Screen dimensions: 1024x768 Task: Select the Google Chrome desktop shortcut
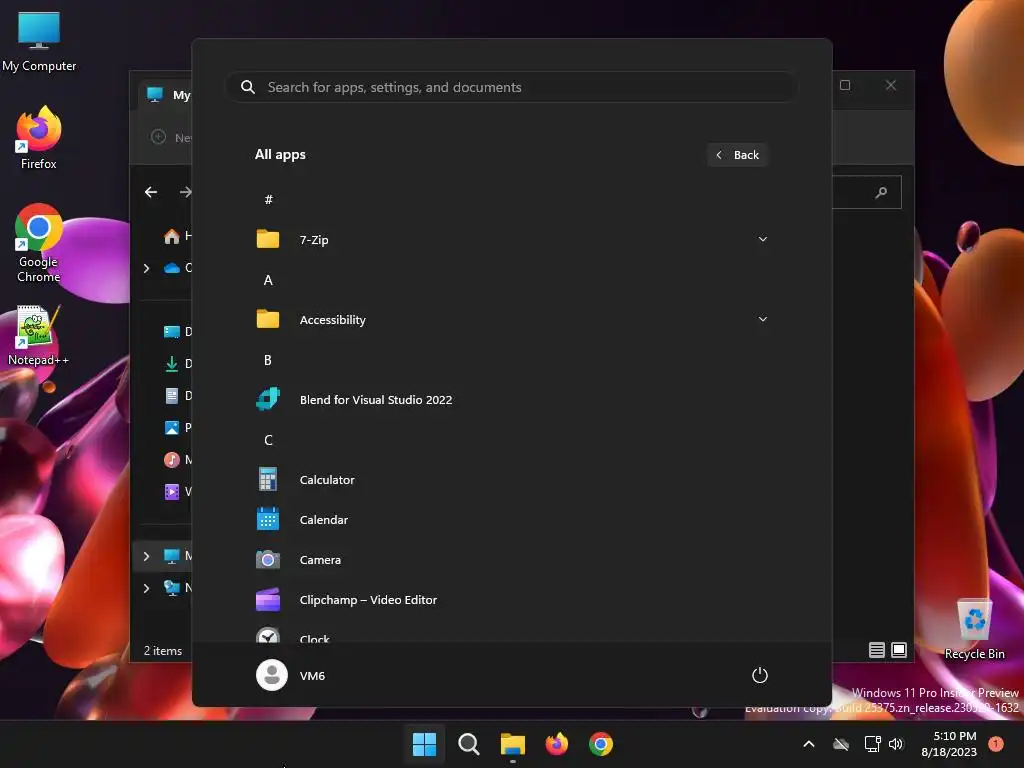click(x=39, y=243)
